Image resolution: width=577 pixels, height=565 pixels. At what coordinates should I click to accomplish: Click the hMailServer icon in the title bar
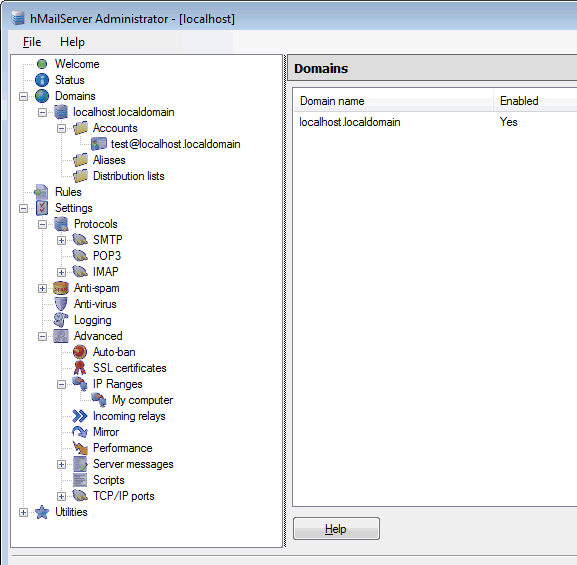[18, 18]
